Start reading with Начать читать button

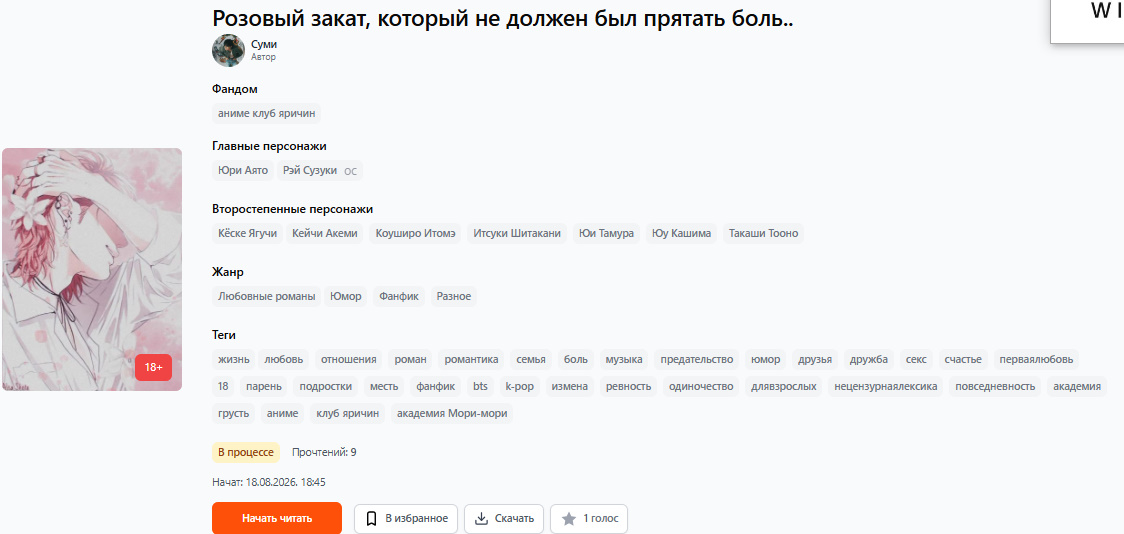pyautogui.click(x=277, y=518)
